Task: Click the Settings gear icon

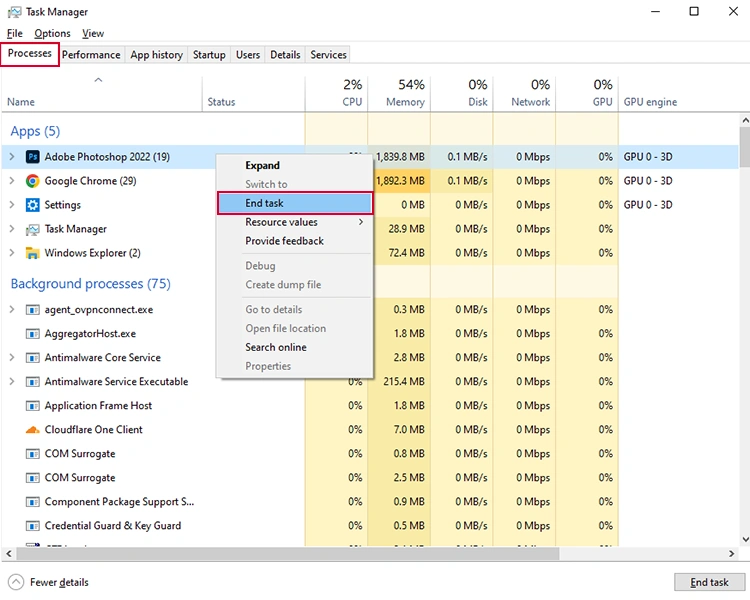Action: (x=33, y=205)
